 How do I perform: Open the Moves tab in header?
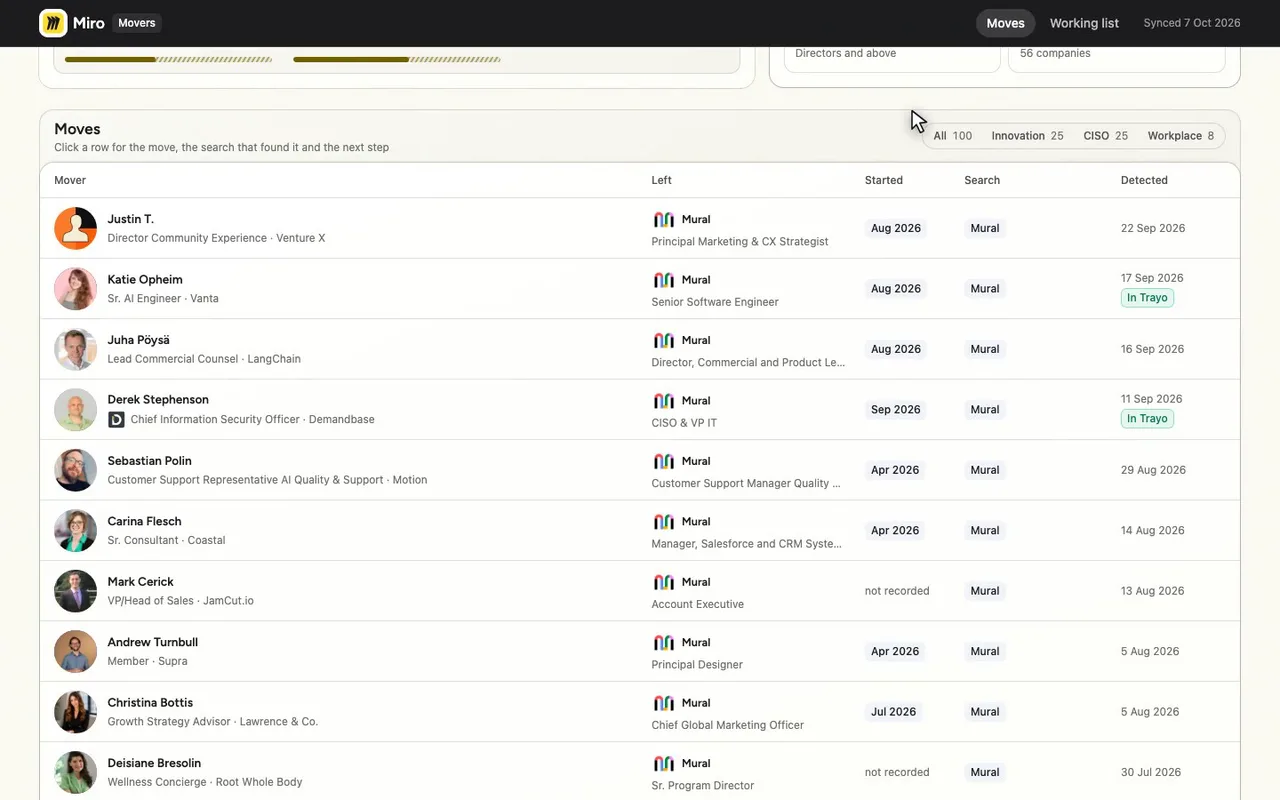pyautogui.click(x=1005, y=23)
